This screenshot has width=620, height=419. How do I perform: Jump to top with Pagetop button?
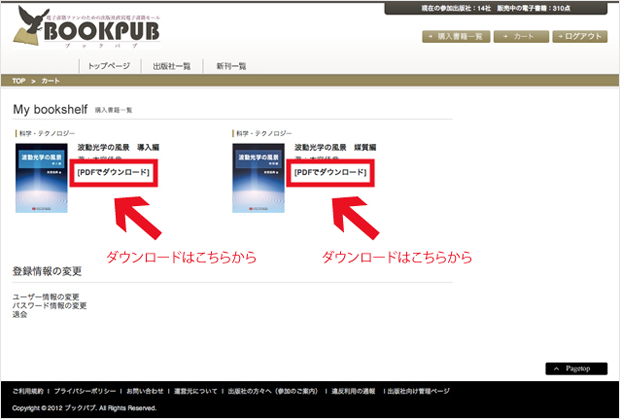point(576,368)
